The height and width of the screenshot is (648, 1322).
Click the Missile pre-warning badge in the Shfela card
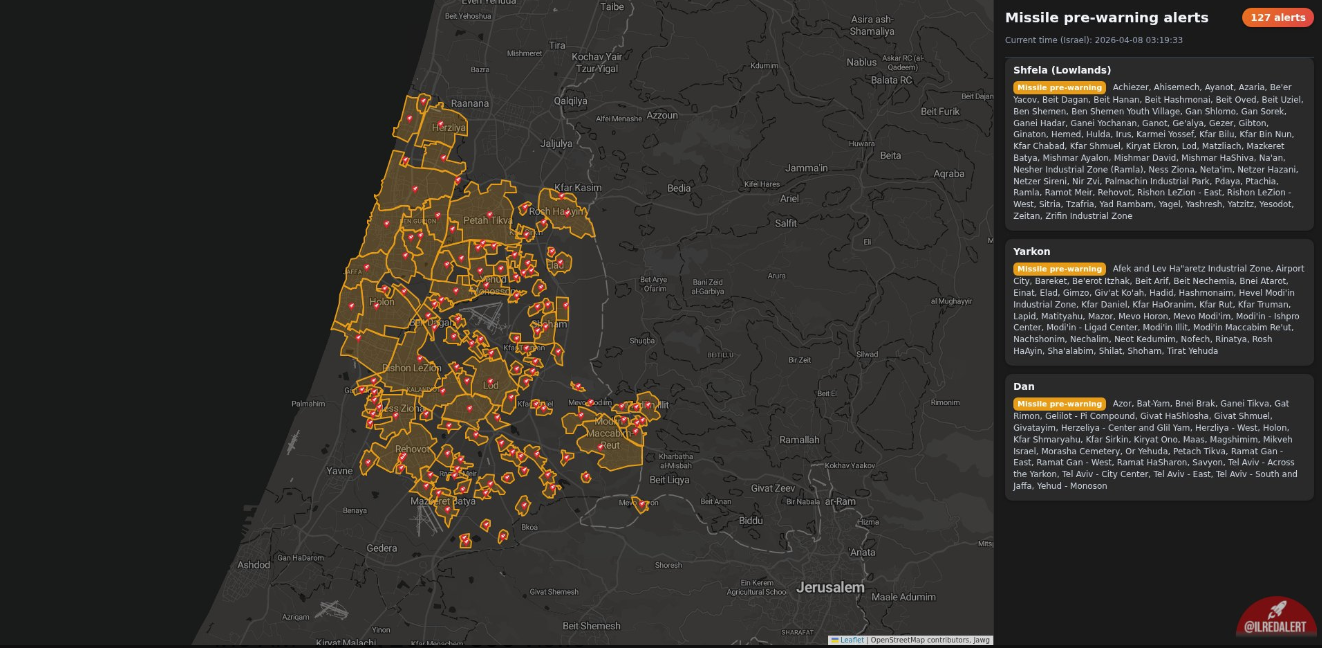pos(1060,88)
